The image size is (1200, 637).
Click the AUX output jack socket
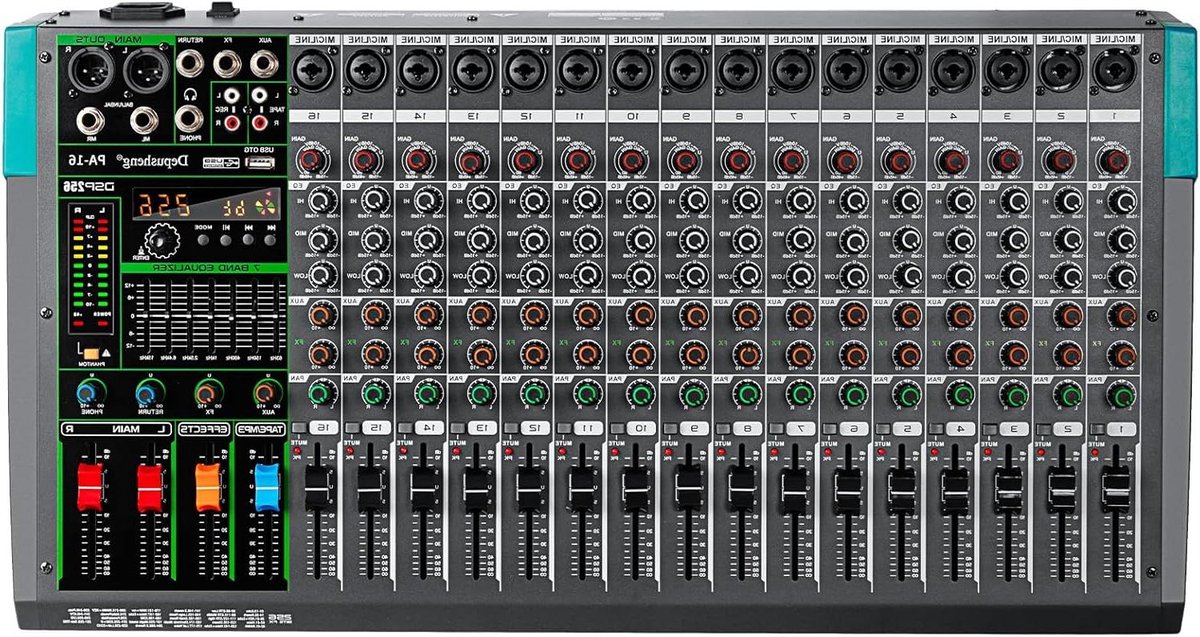tap(264, 66)
